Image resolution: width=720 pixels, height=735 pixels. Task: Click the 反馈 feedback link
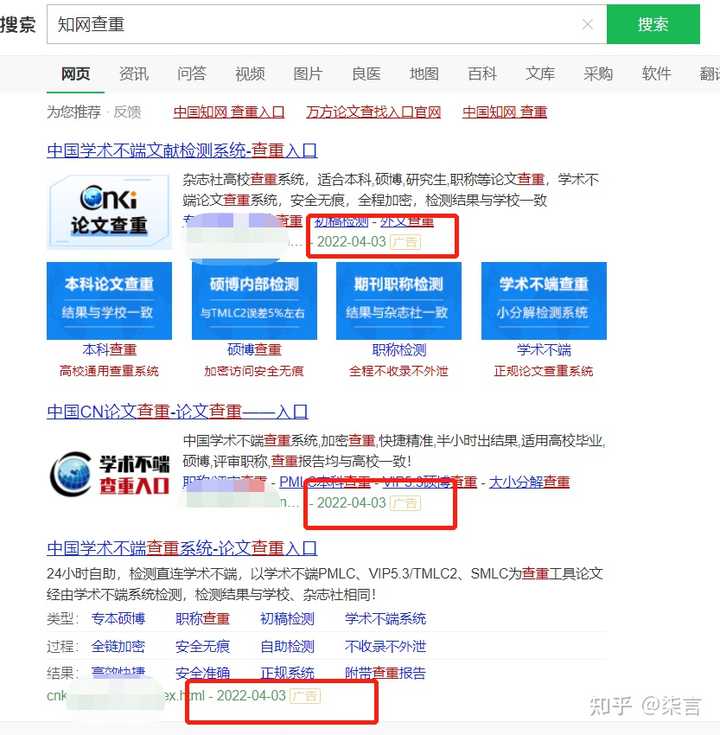(x=127, y=112)
